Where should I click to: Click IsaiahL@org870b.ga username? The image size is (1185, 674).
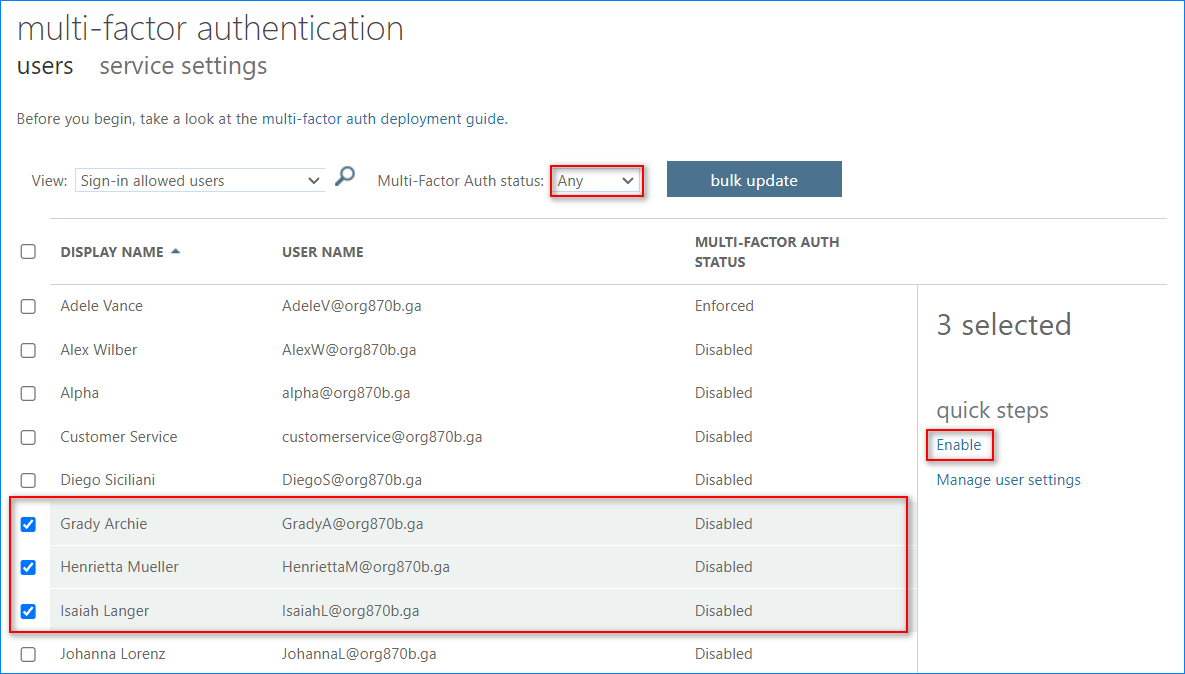tap(350, 611)
